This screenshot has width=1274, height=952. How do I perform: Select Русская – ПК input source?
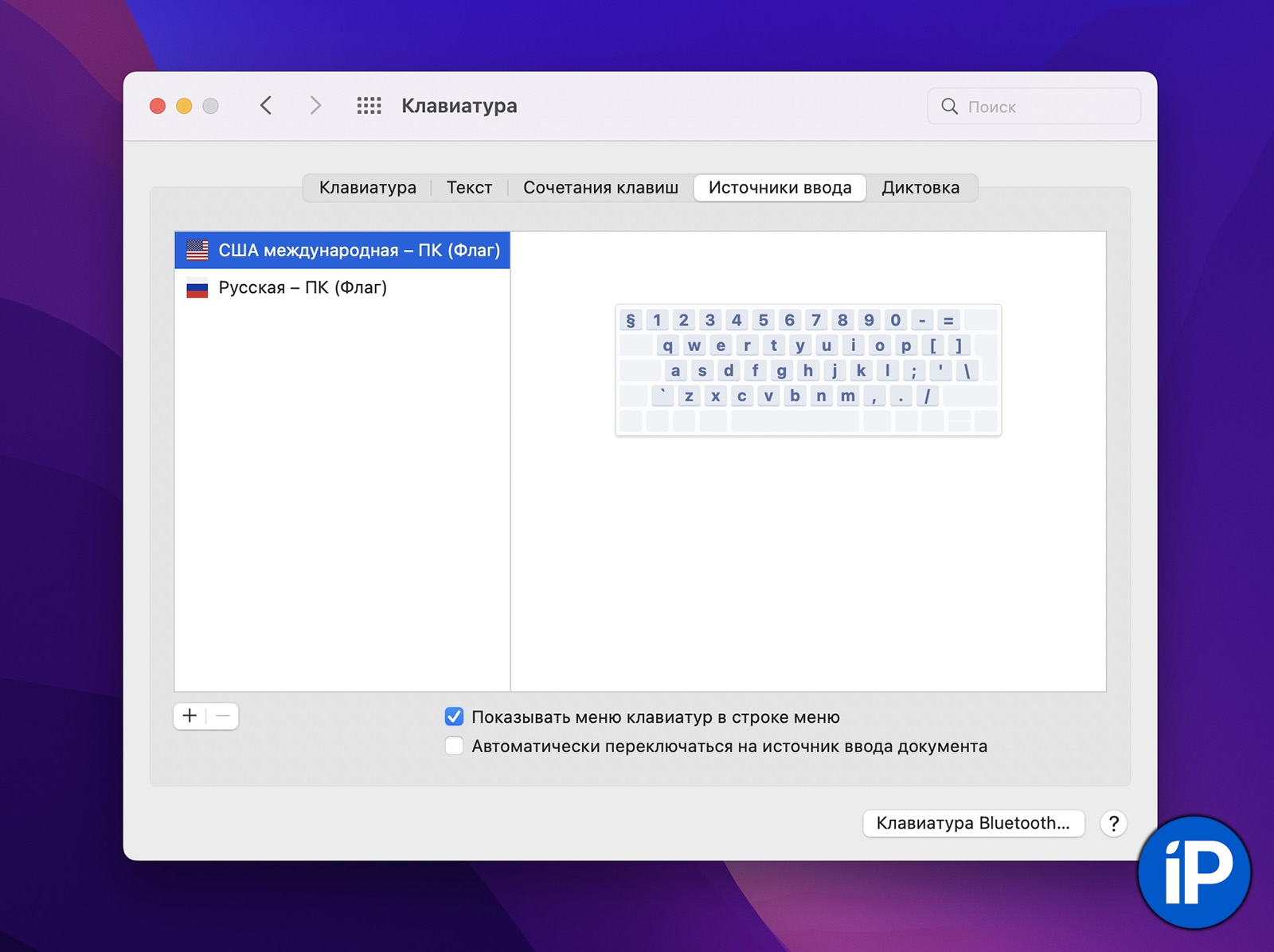(303, 288)
